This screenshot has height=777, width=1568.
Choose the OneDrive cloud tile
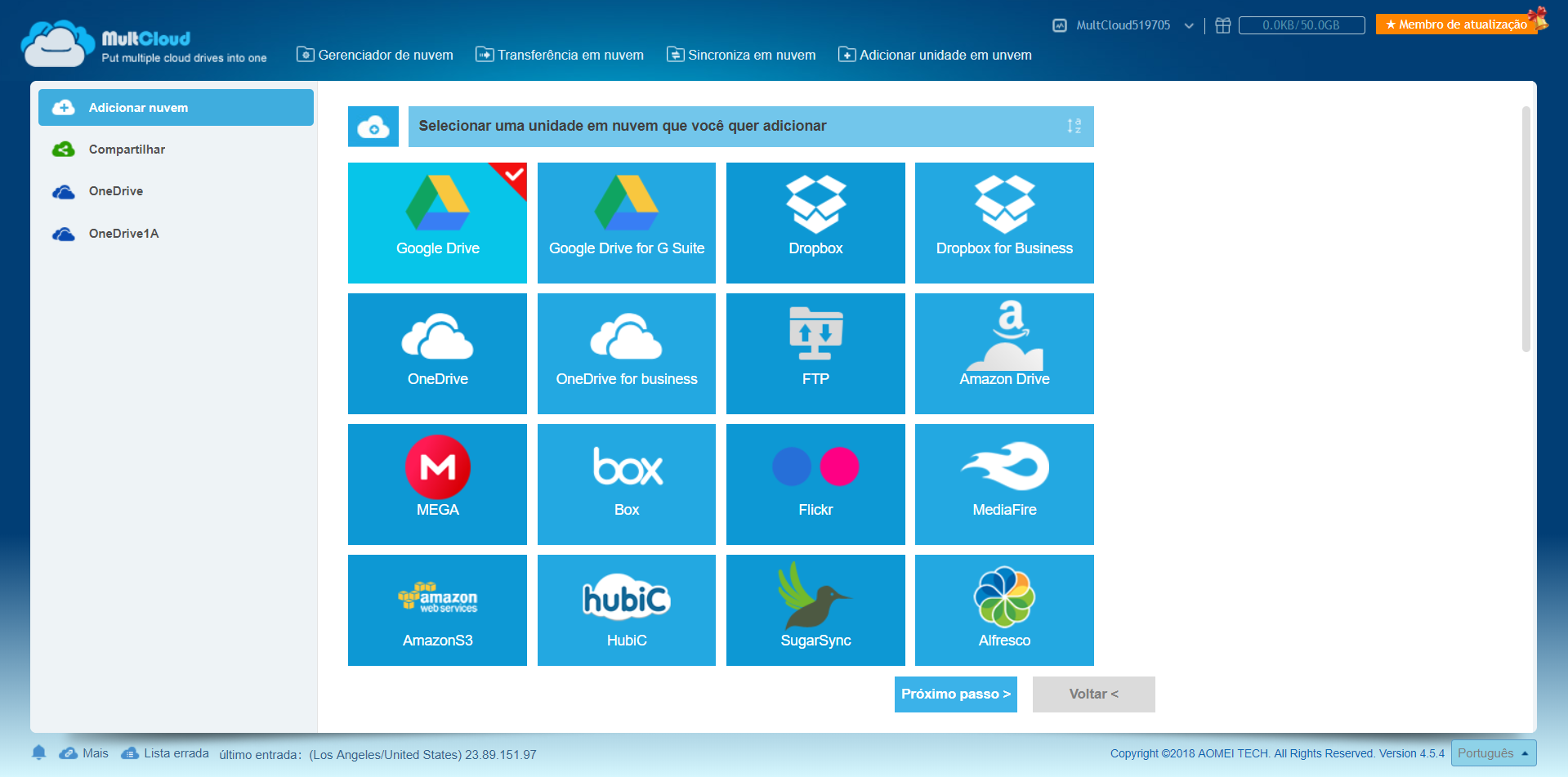pyautogui.click(x=437, y=354)
